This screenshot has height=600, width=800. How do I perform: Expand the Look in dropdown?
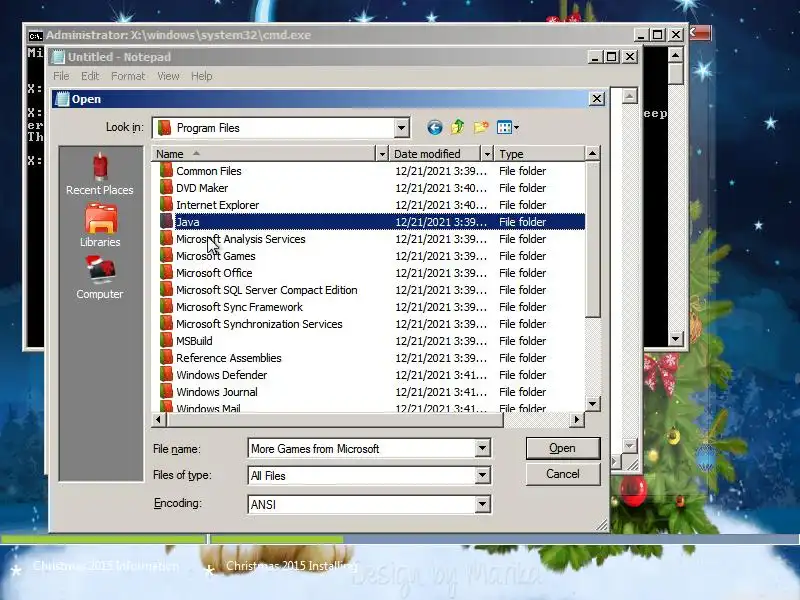click(402, 128)
